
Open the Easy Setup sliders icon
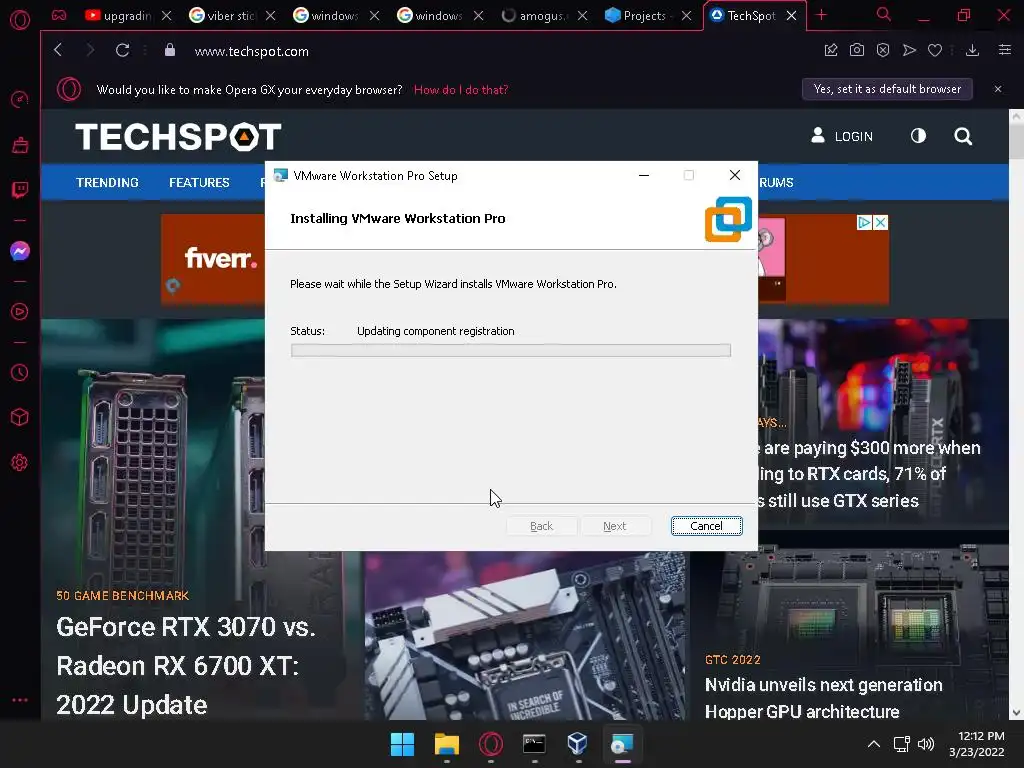1005,50
